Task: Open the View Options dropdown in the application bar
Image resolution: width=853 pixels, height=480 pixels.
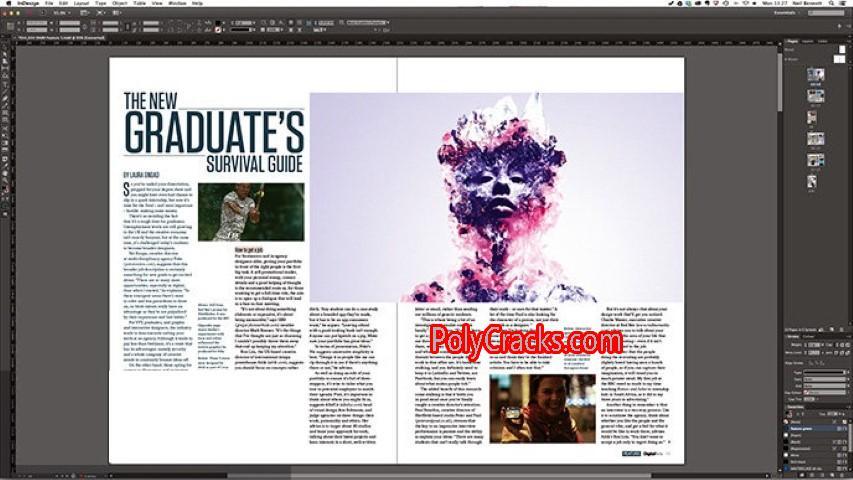Action: pyautogui.click(x=85, y=13)
